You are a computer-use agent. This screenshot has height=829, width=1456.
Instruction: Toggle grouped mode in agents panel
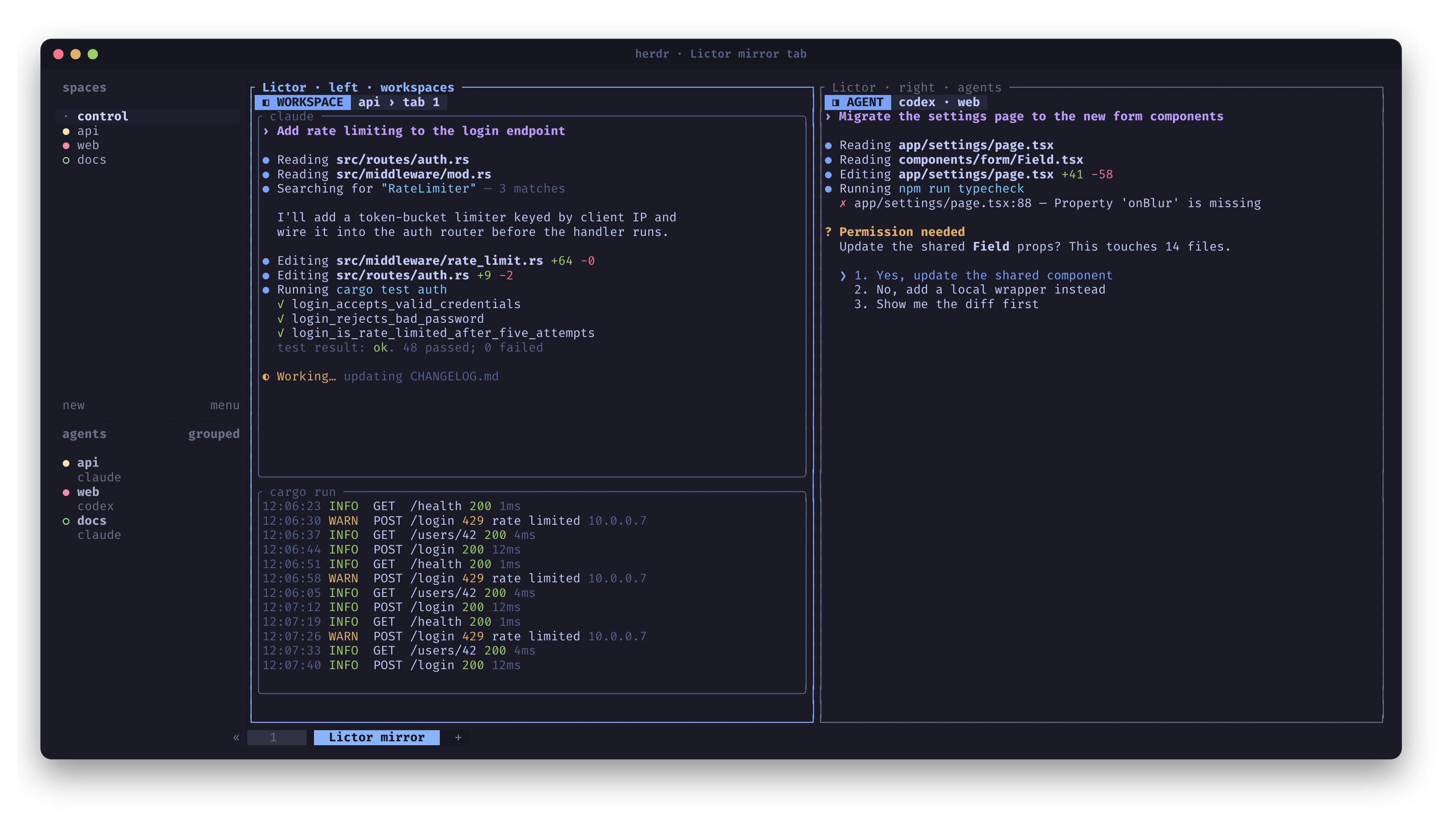214,434
